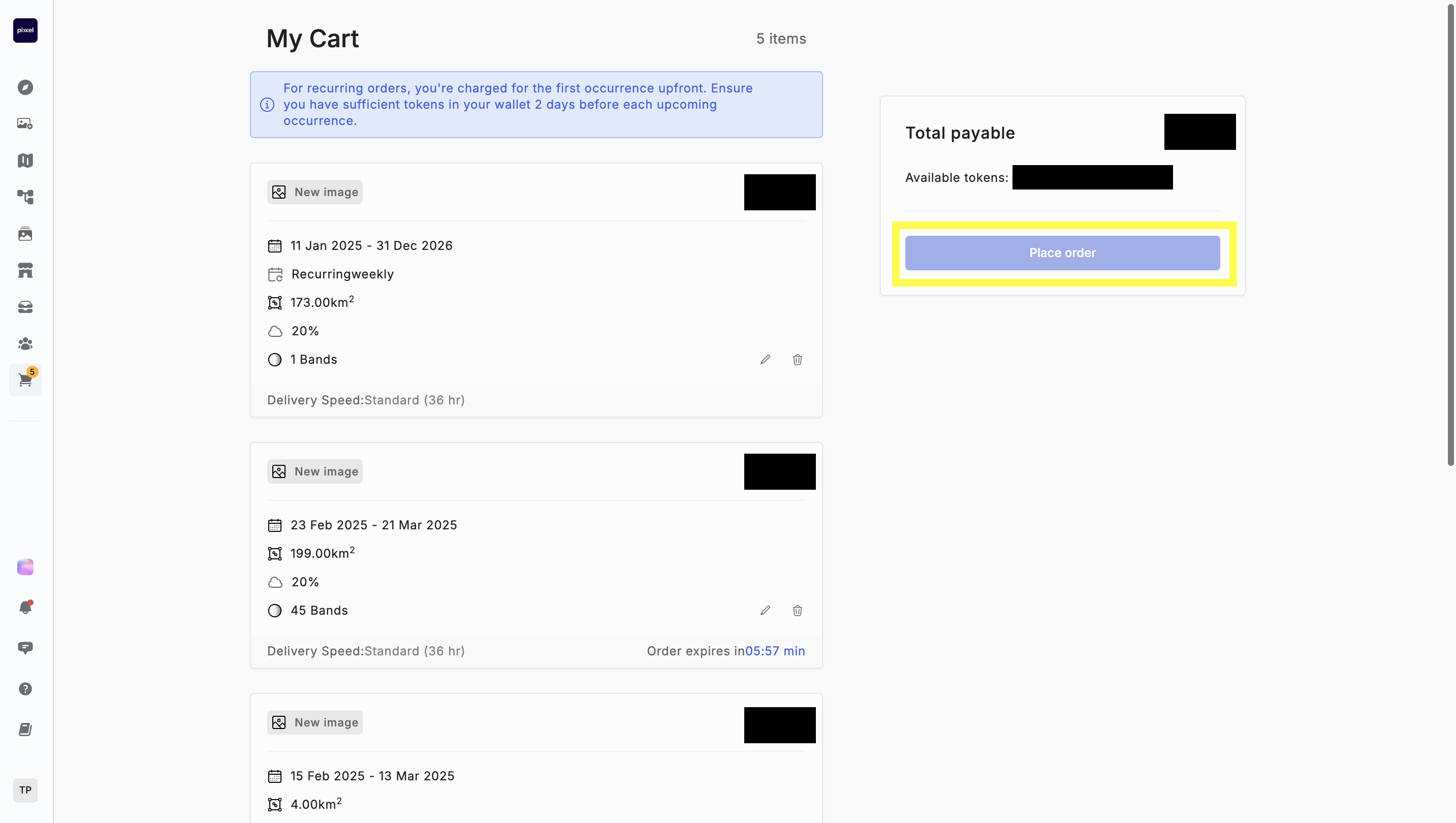Click the 1 Bands text

coord(313,360)
